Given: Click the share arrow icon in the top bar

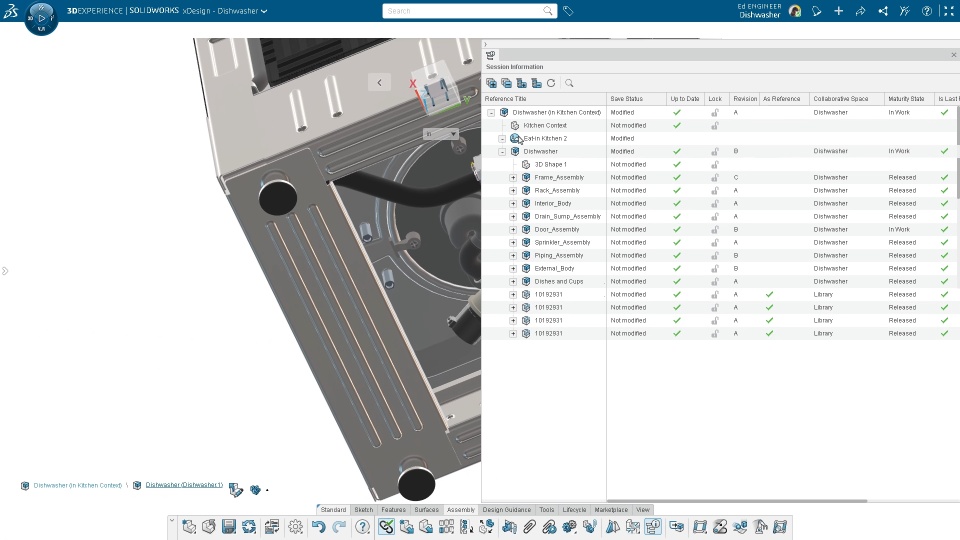Looking at the screenshot, I should (860, 11).
